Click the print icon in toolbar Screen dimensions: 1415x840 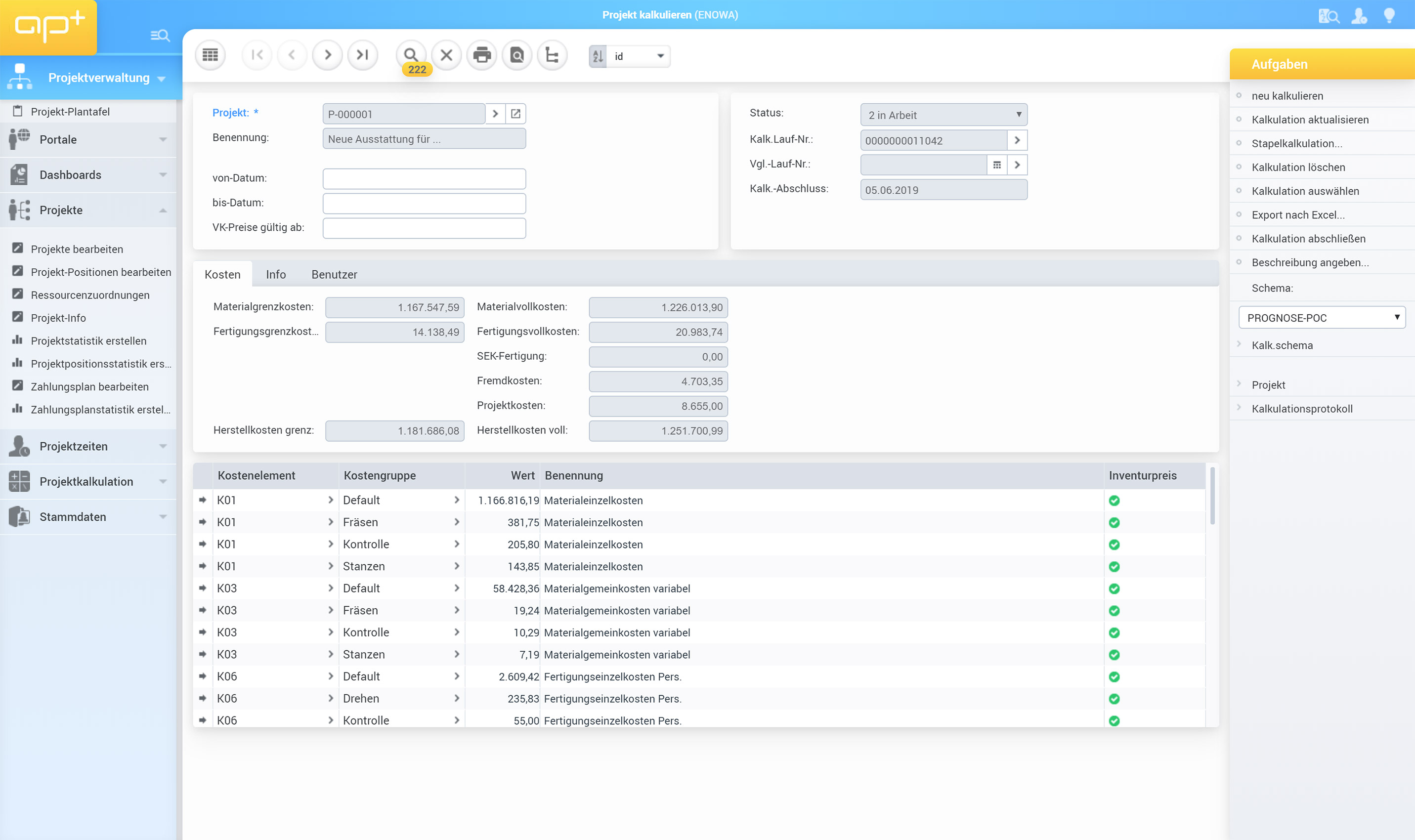[x=482, y=55]
